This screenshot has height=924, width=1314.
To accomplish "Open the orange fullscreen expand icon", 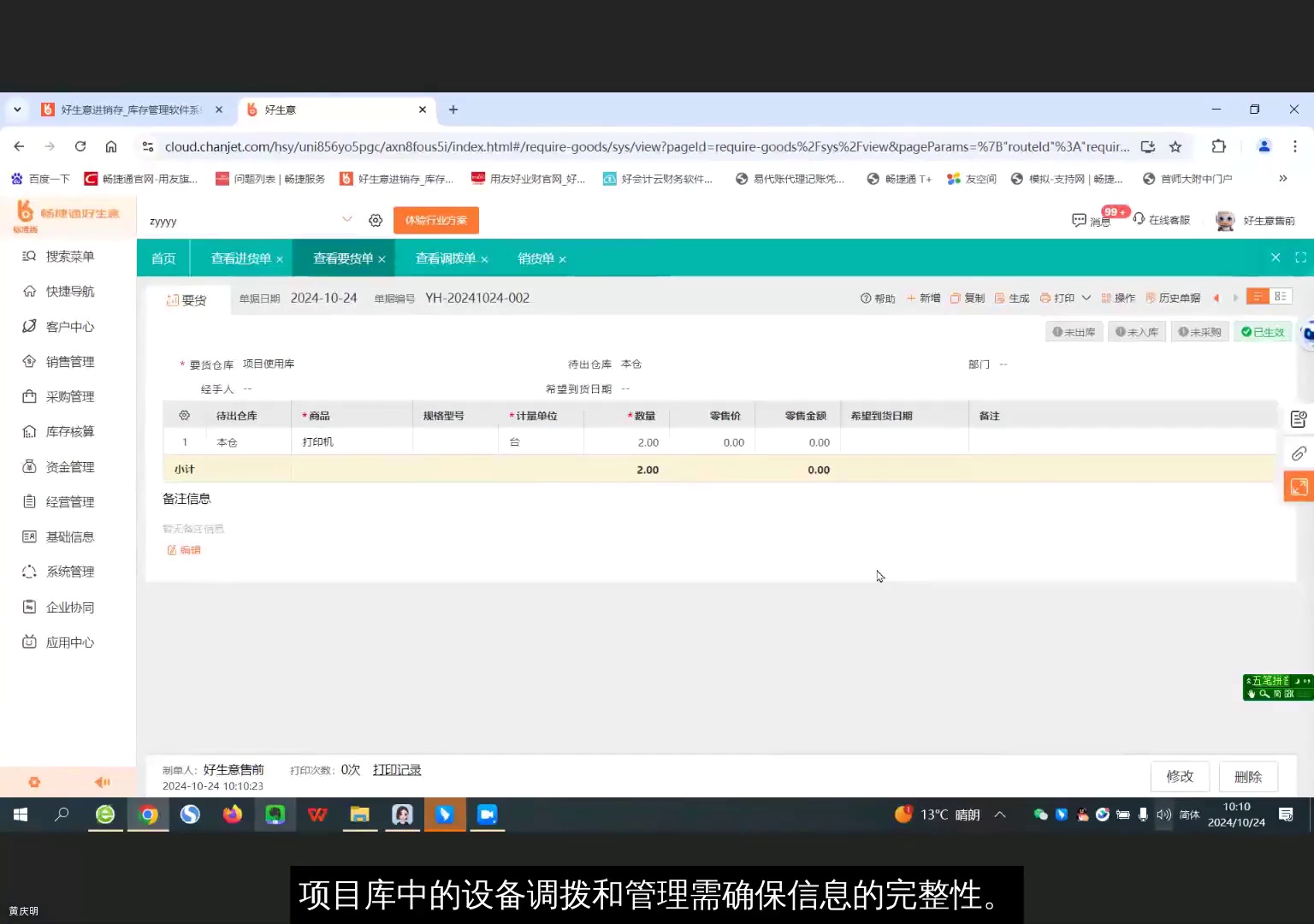I will pos(1299,486).
